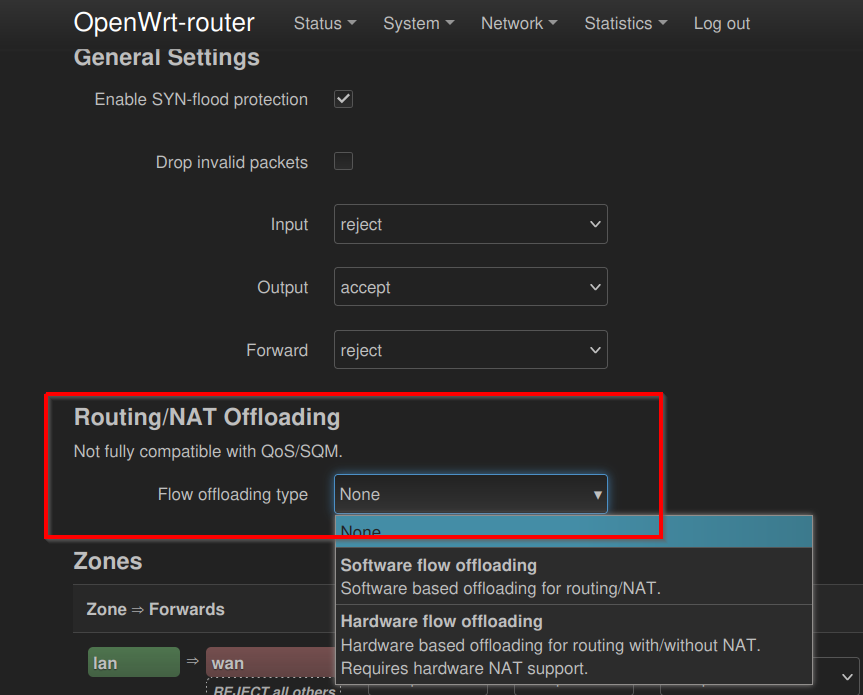This screenshot has height=695, width=863.
Task: Expand the Network menu
Action: click(x=518, y=23)
